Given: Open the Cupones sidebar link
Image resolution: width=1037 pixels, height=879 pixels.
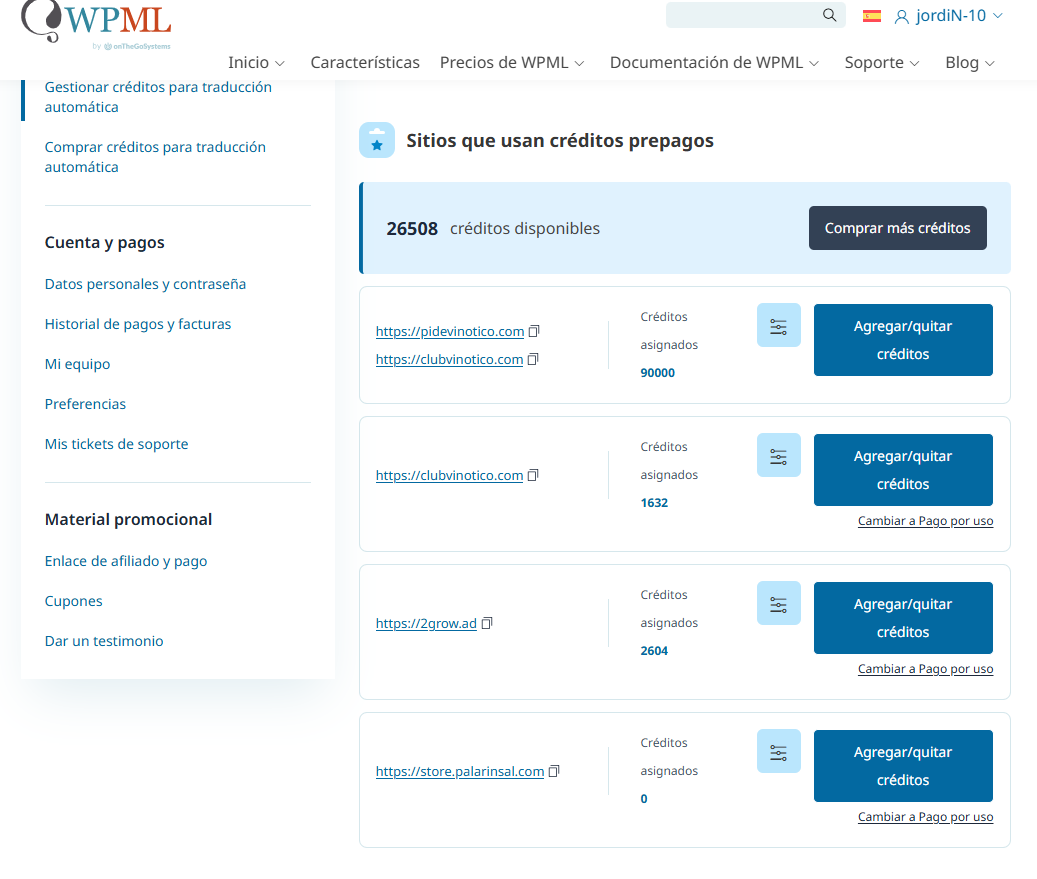Looking at the screenshot, I should point(73,601).
